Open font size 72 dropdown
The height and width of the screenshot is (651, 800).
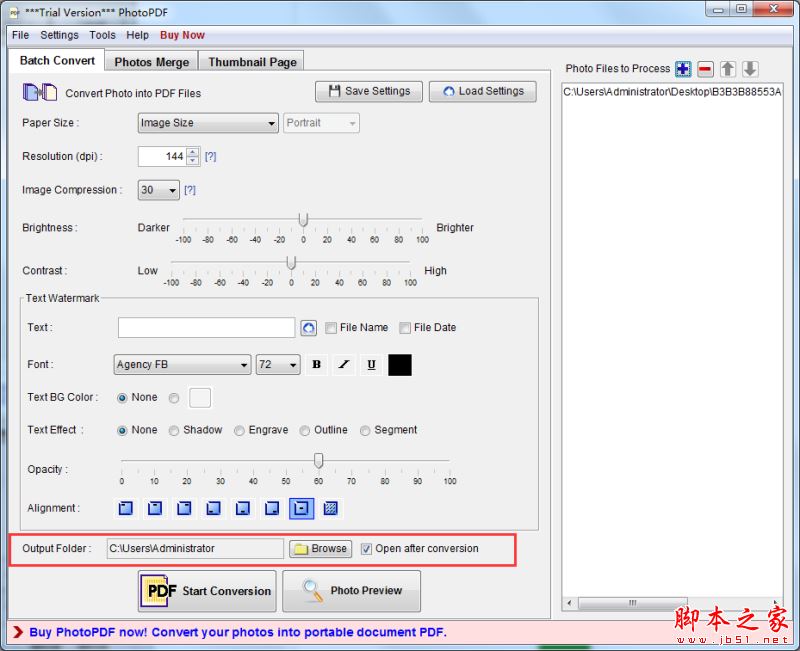278,365
